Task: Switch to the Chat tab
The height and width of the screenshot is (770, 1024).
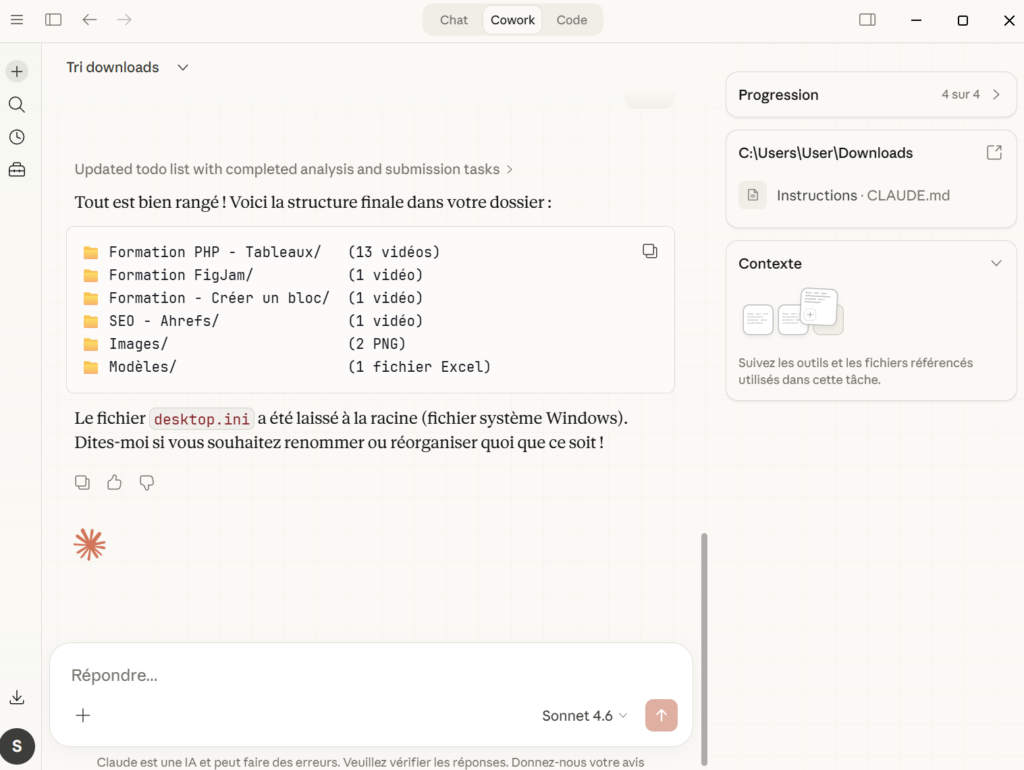Action: pyautogui.click(x=454, y=20)
